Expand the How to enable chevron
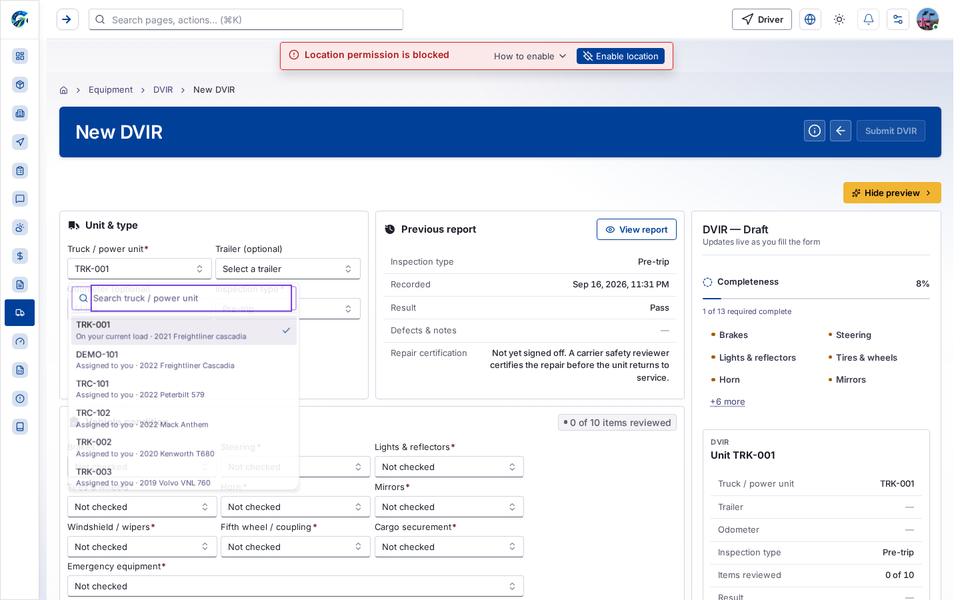Viewport: 960px width, 600px height. (x=562, y=56)
